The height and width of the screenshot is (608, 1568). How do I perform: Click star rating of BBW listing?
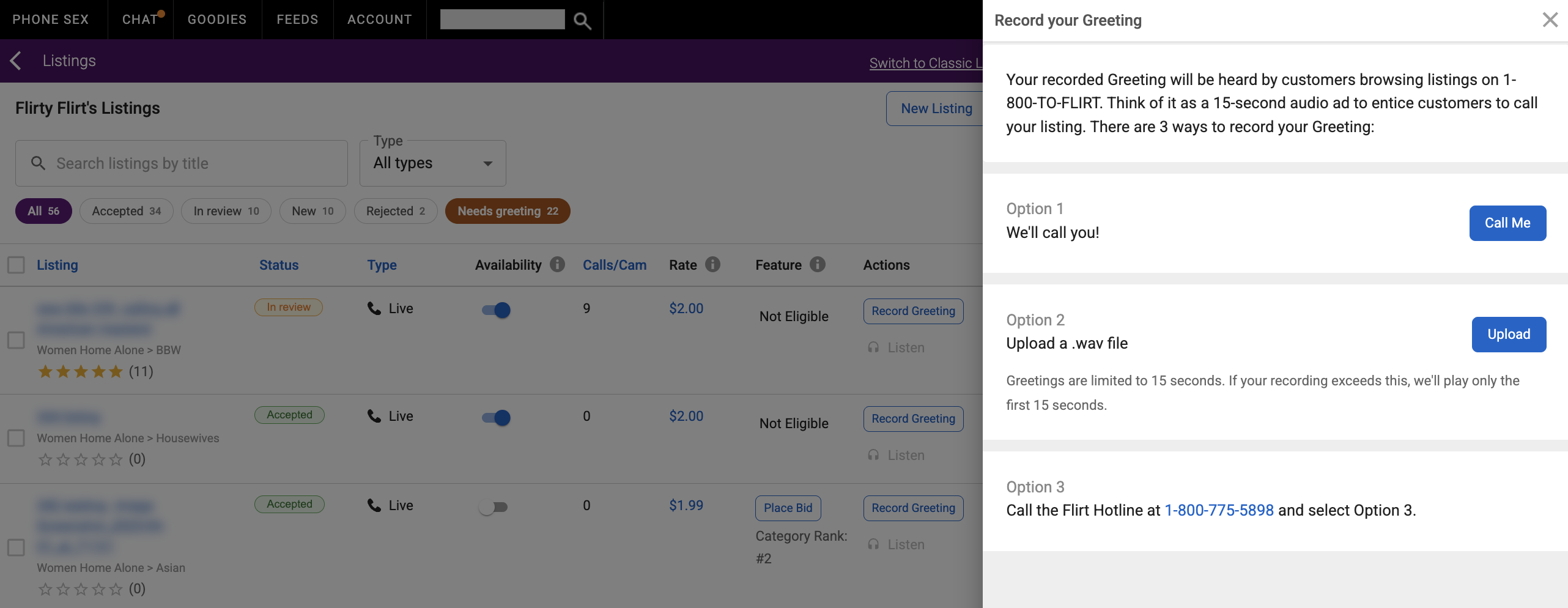click(81, 371)
